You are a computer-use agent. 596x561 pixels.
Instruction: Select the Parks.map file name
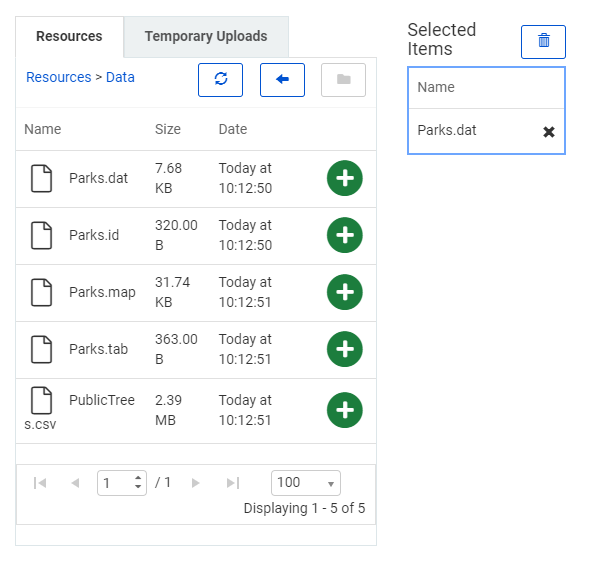coord(102,292)
